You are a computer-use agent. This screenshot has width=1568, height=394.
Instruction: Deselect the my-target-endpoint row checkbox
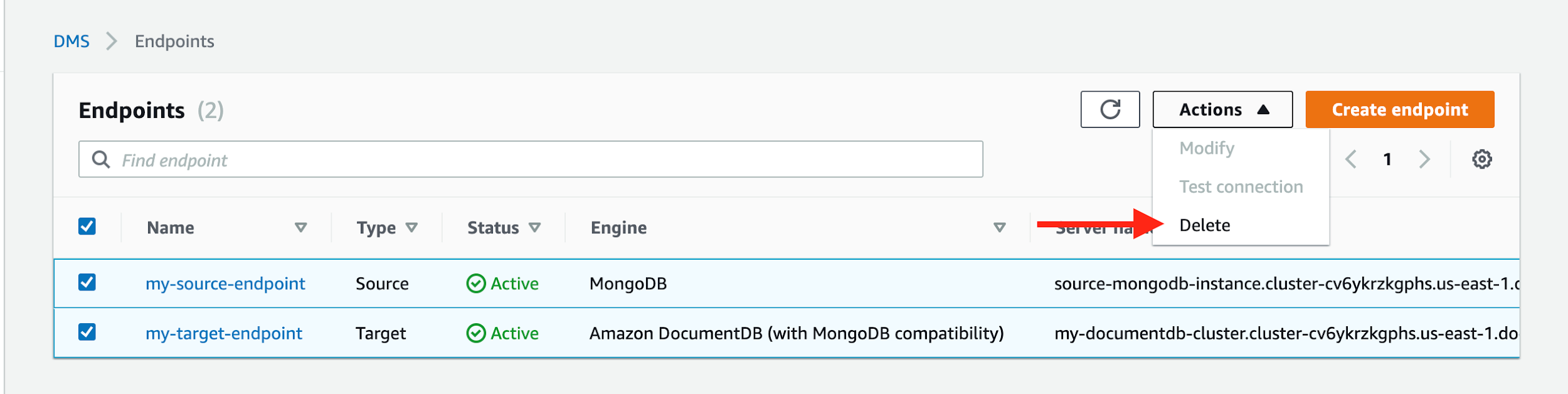[87, 333]
